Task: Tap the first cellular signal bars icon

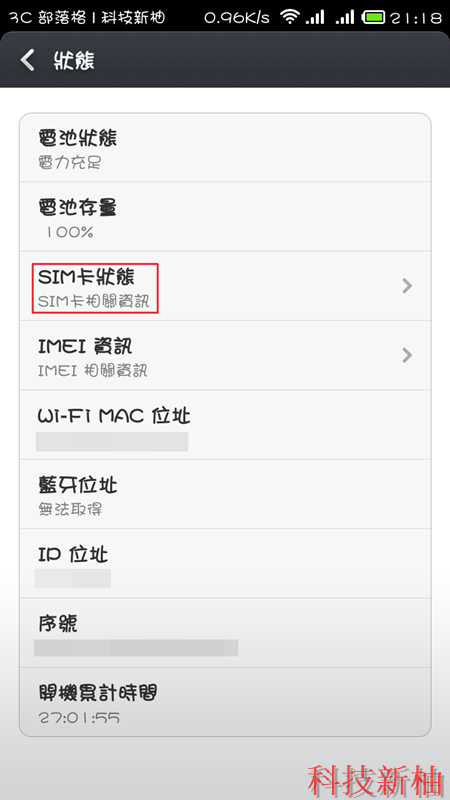Action: (315, 17)
